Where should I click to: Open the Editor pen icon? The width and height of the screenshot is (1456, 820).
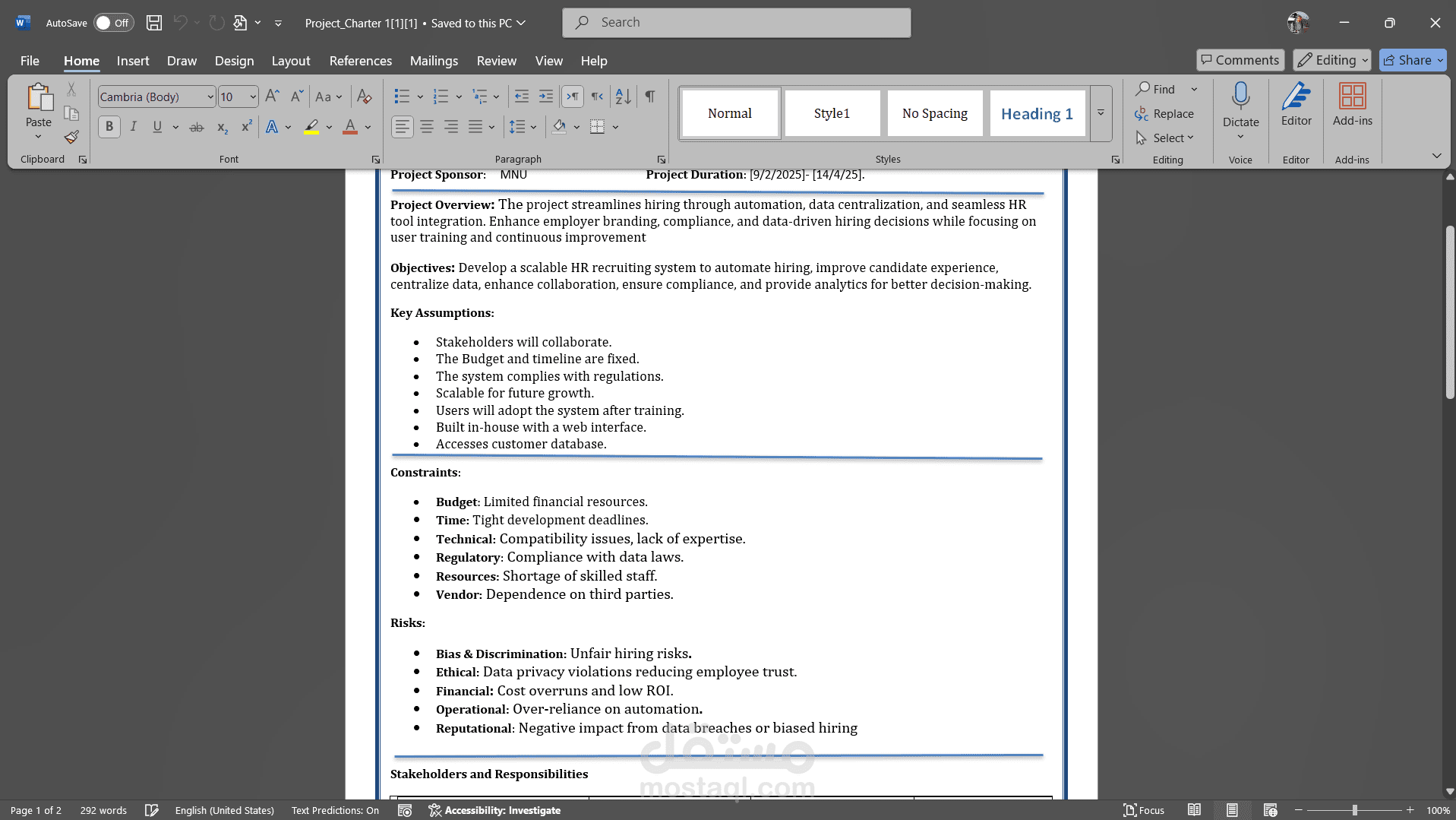[x=1296, y=96]
